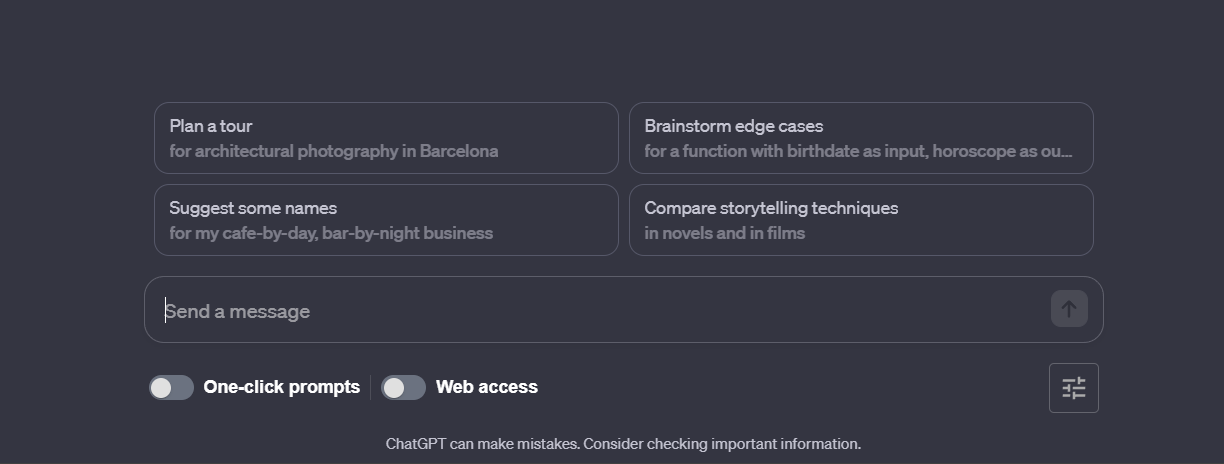Select the Plan a tour suggestion
The image size is (1224, 464).
pyautogui.click(x=386, y=138)
